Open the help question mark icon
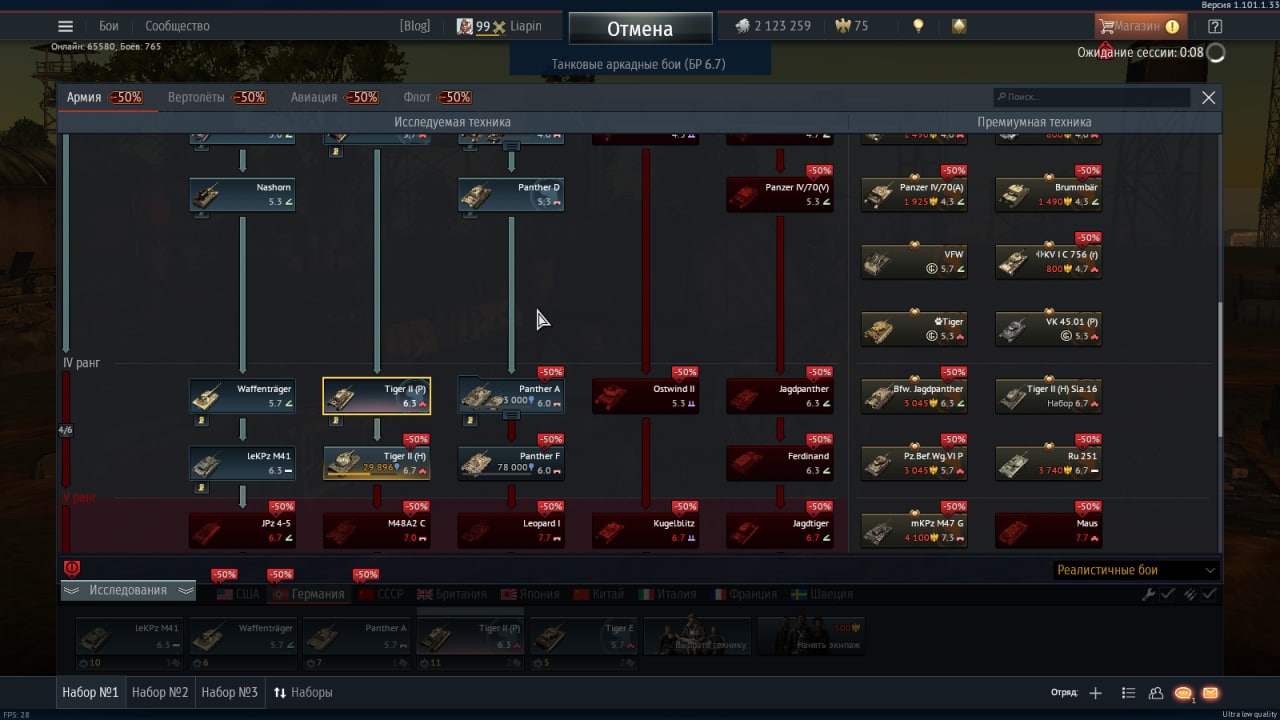The height and width of the screenshot is (720, 1280). [1215, 27]
